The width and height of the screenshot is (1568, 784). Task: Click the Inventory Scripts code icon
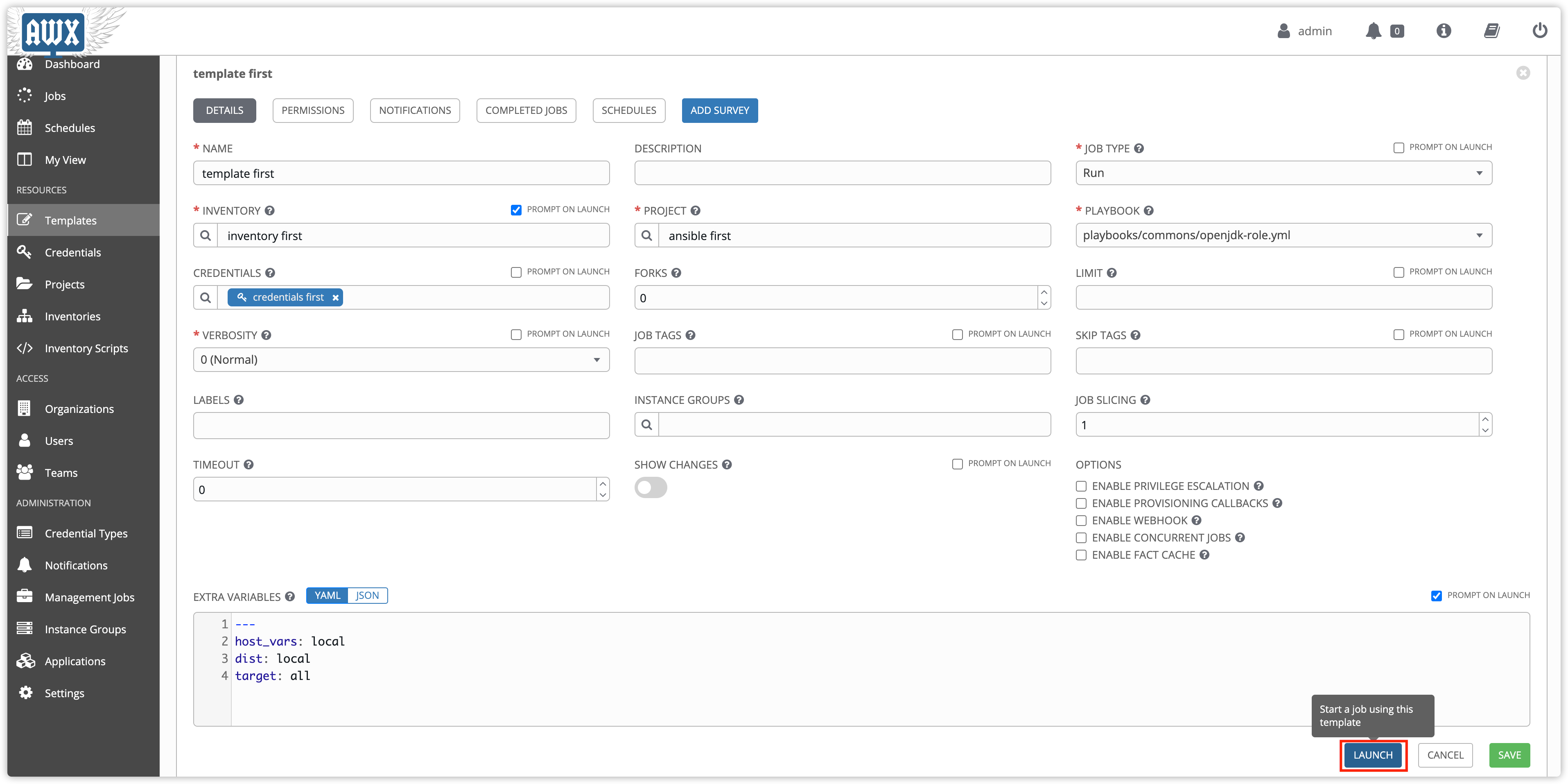click(x=24, y=348)
